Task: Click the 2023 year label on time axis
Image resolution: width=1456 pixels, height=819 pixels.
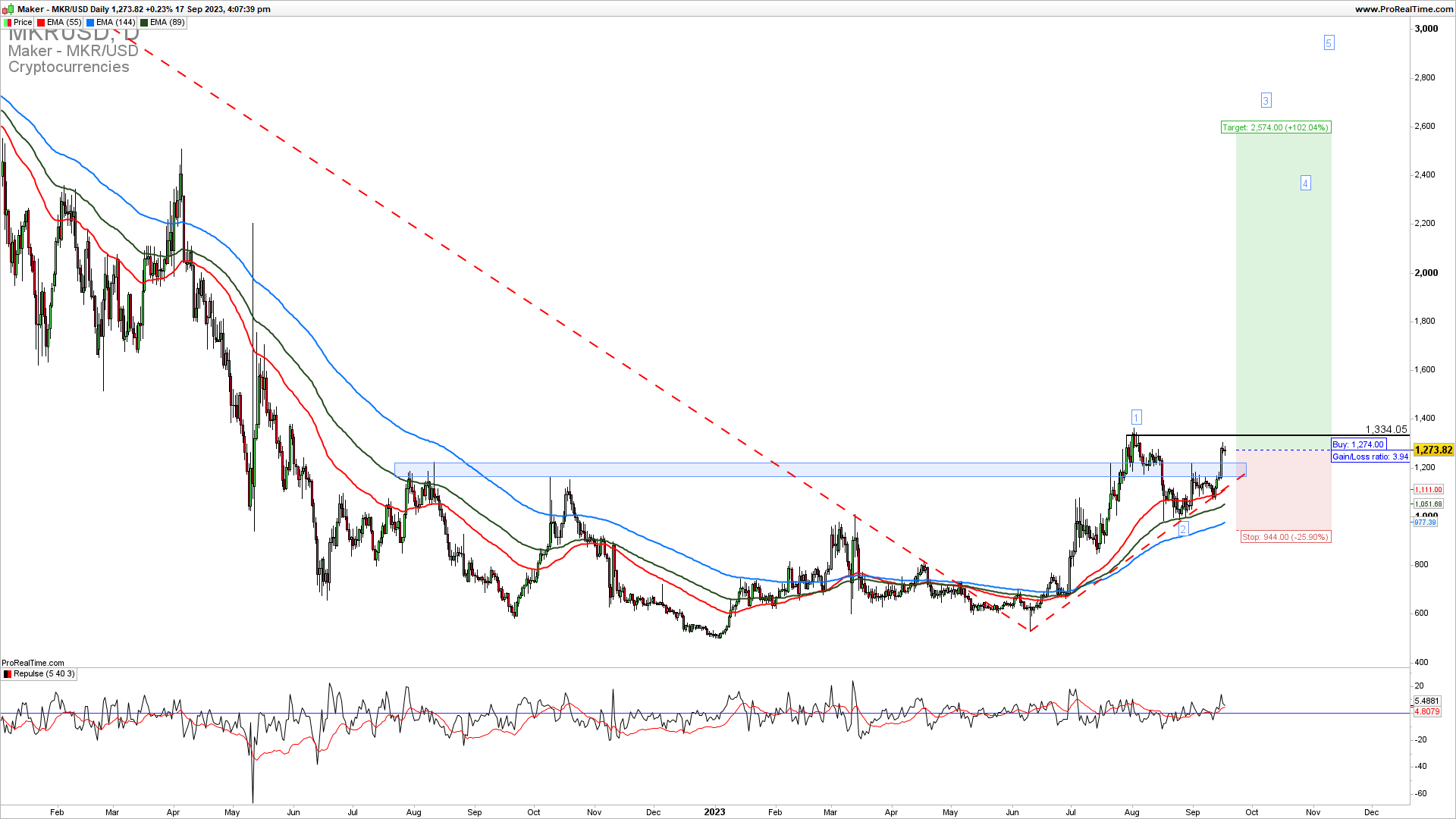Action: pos(714,812)
